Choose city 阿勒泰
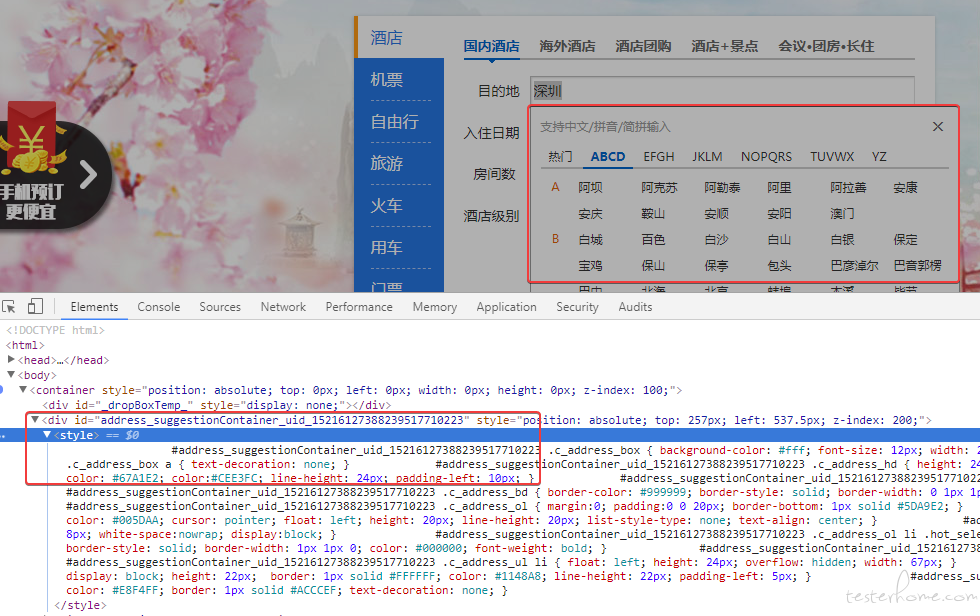 (722, 187)
